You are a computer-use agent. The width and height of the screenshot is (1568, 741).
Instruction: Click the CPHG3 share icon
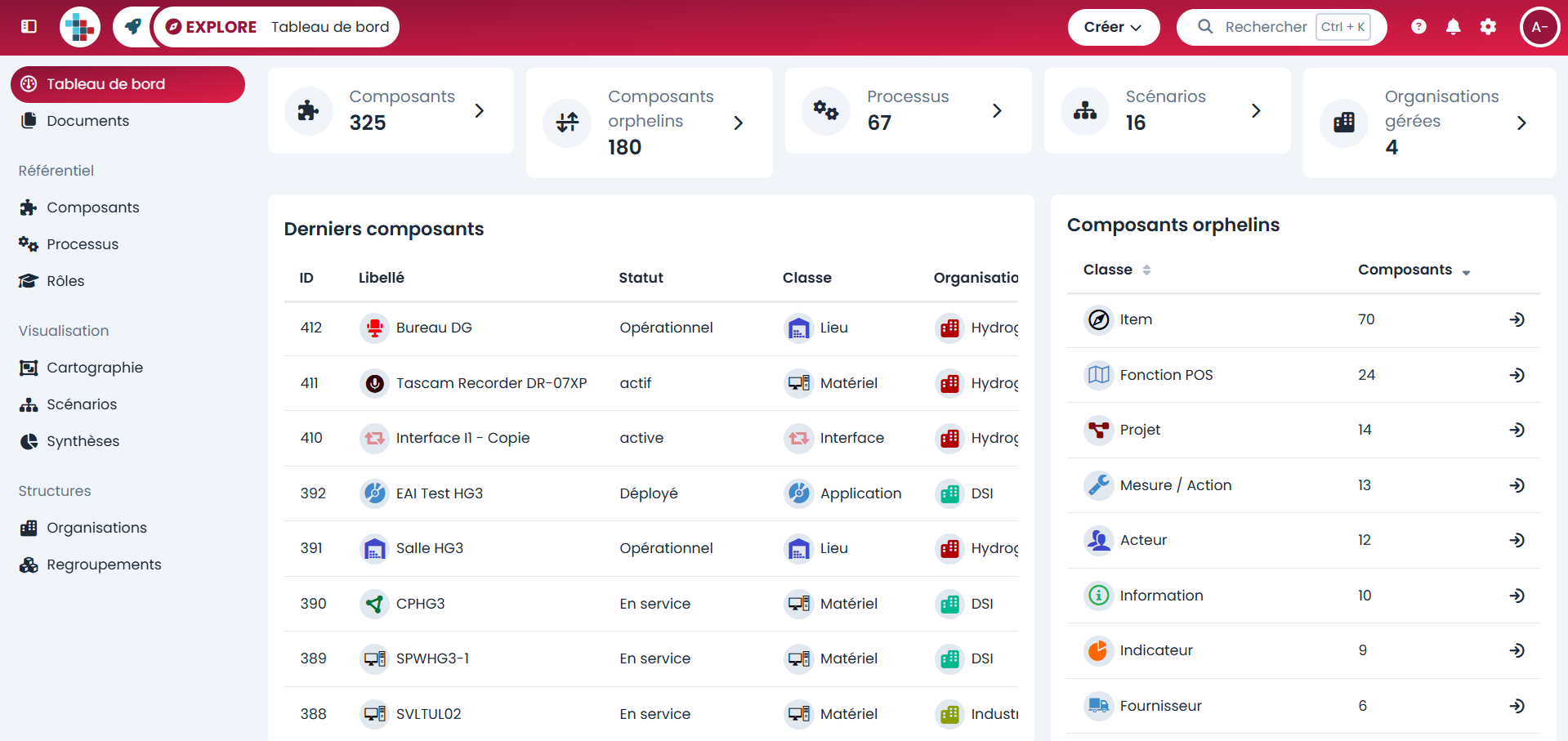pyautogui.click(x=374, y=604)
